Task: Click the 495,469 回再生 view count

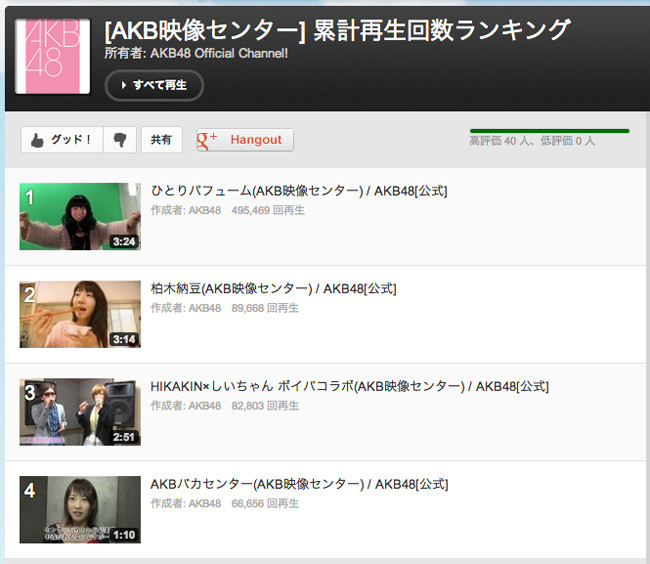Action: (268, 211)
